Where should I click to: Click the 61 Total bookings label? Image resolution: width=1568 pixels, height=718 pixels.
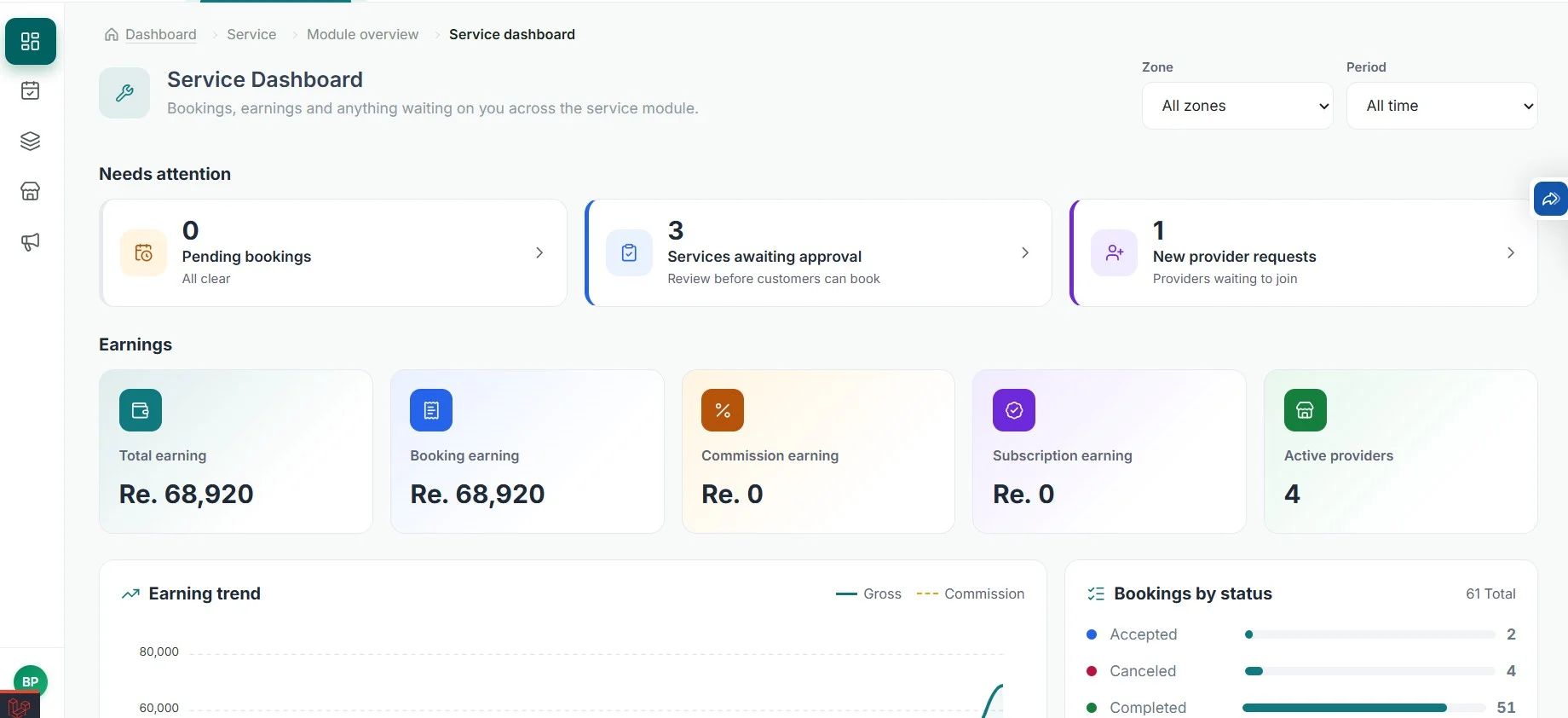tap(1490, 594)
